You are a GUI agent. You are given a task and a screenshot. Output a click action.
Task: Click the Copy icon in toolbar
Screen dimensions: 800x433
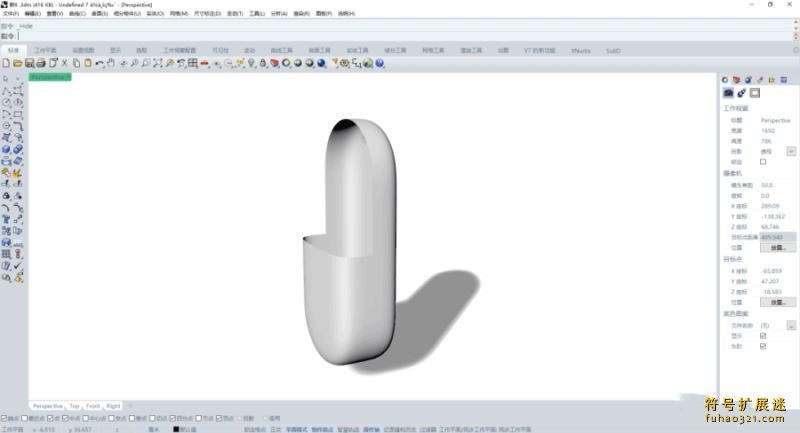pos(76,63)
